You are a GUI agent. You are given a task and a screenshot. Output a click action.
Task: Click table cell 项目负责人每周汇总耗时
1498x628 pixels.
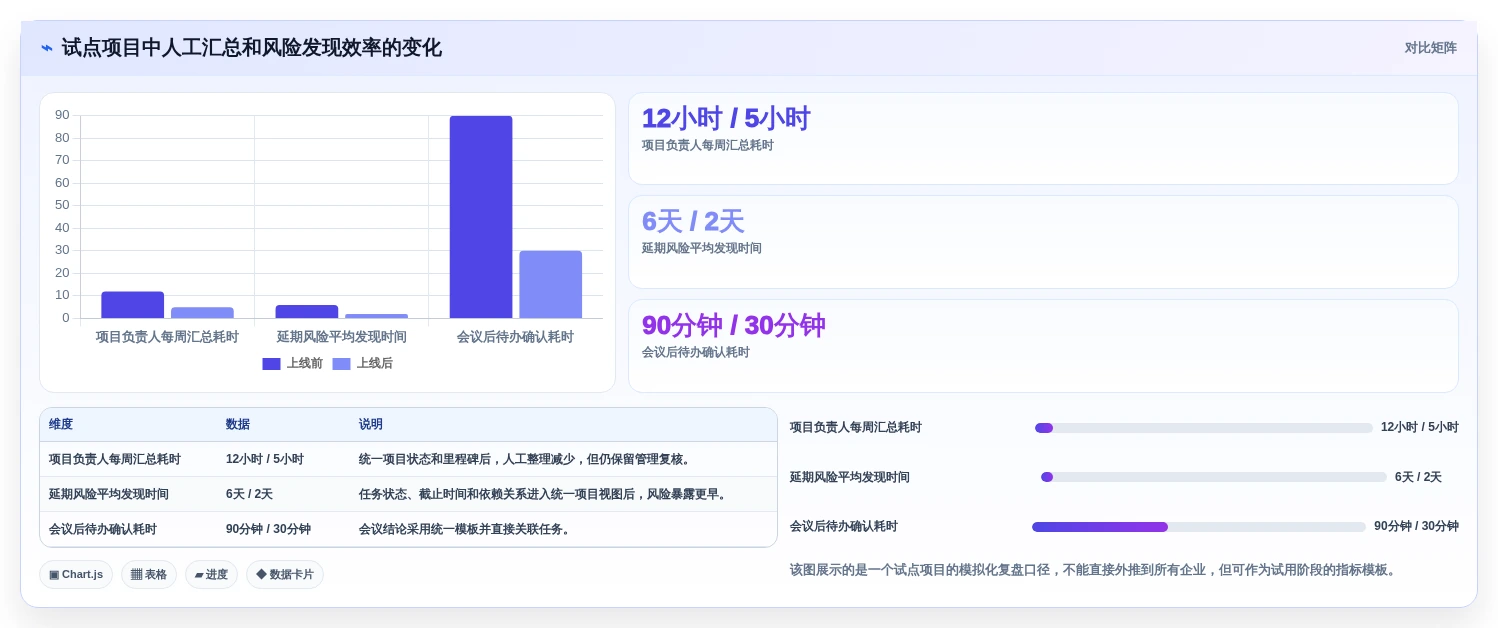point(115,460)
